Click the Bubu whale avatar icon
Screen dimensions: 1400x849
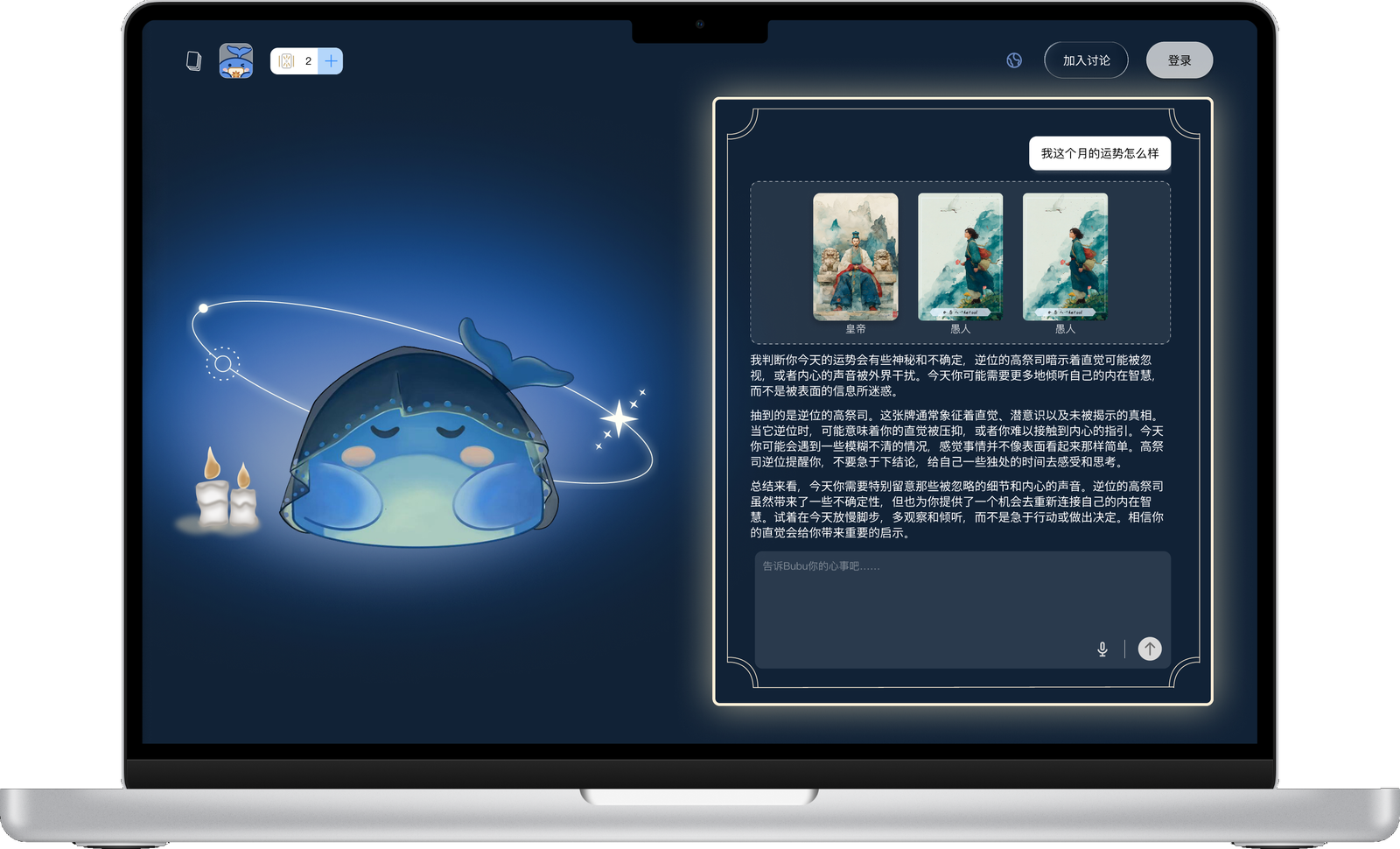pyautogui.click(x=236, y=60)
